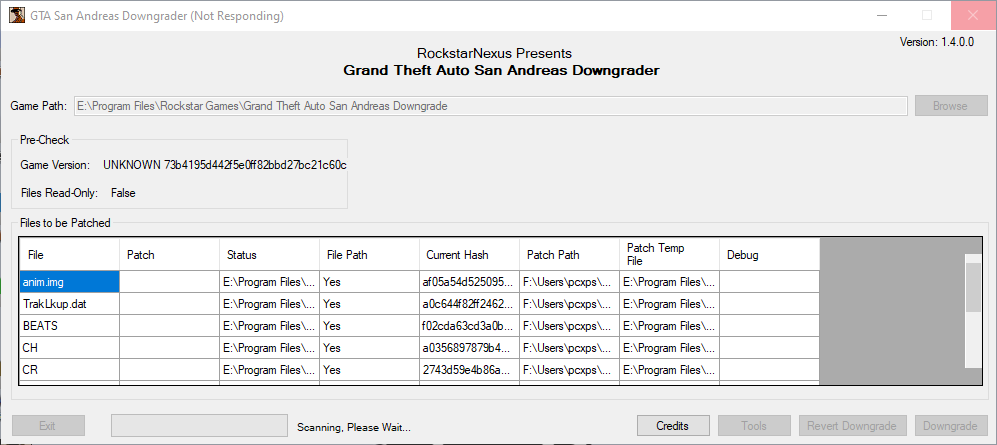The width and height of the screenshot is (997, 445).
Task: Click the Current Hash column header
Action: click(469, 254)
